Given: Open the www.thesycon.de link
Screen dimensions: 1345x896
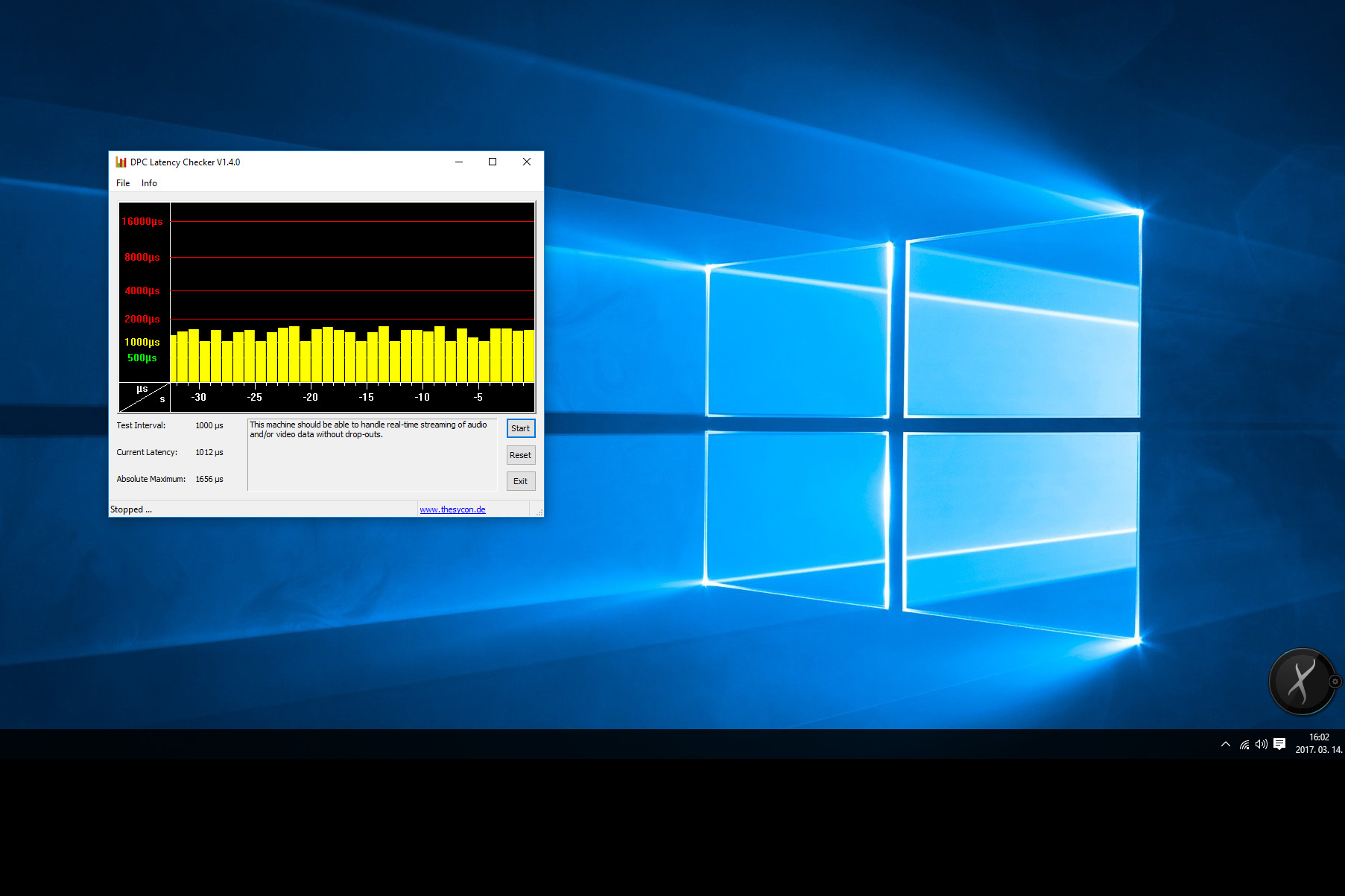Looking at the screenshot, I should click(452, 509).
